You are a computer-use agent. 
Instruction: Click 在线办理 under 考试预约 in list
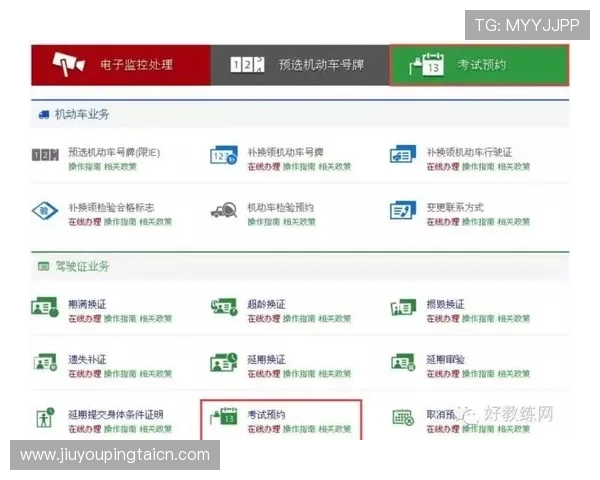coord(264,429)
